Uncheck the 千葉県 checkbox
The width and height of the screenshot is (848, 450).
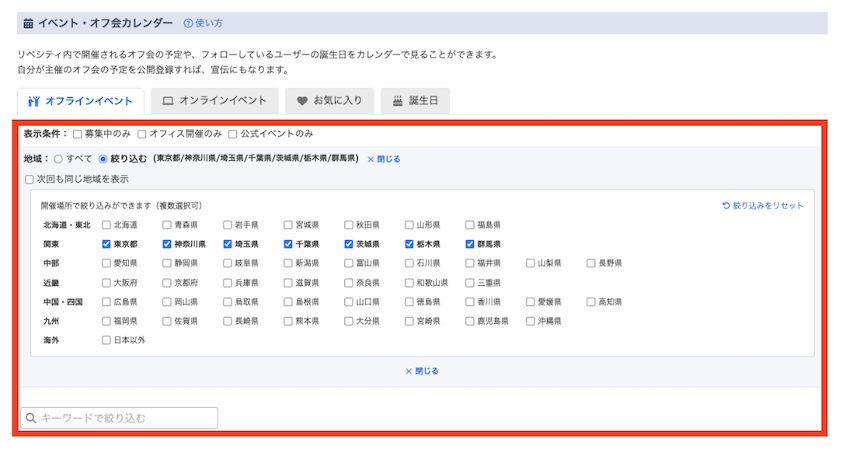288,244
